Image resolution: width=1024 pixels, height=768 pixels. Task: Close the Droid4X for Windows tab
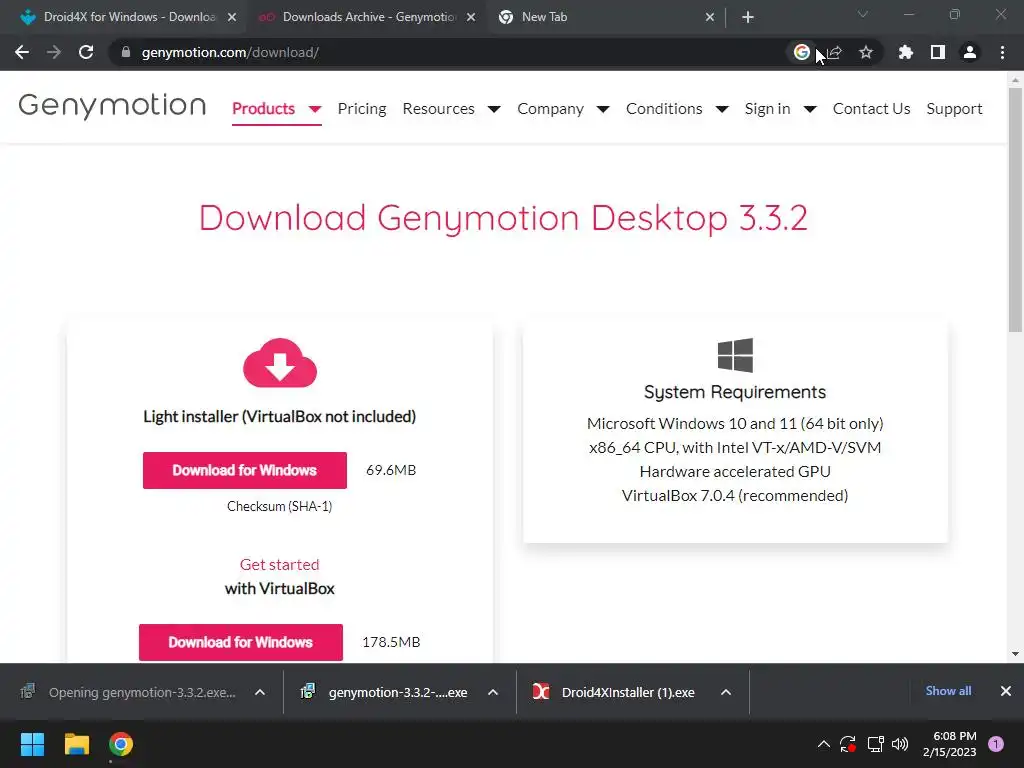232,17
